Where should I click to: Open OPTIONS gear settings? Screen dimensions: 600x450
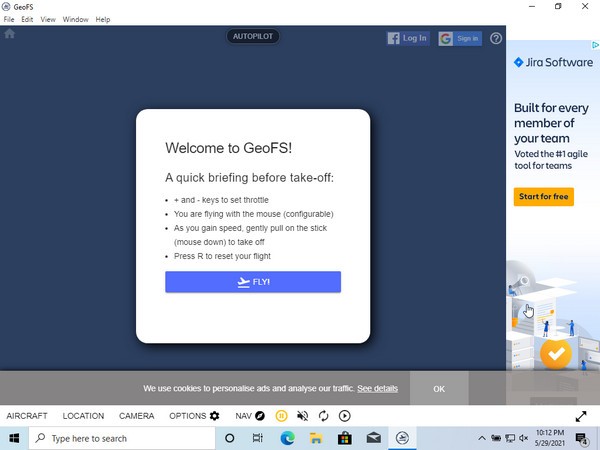[x=194, y=416]
